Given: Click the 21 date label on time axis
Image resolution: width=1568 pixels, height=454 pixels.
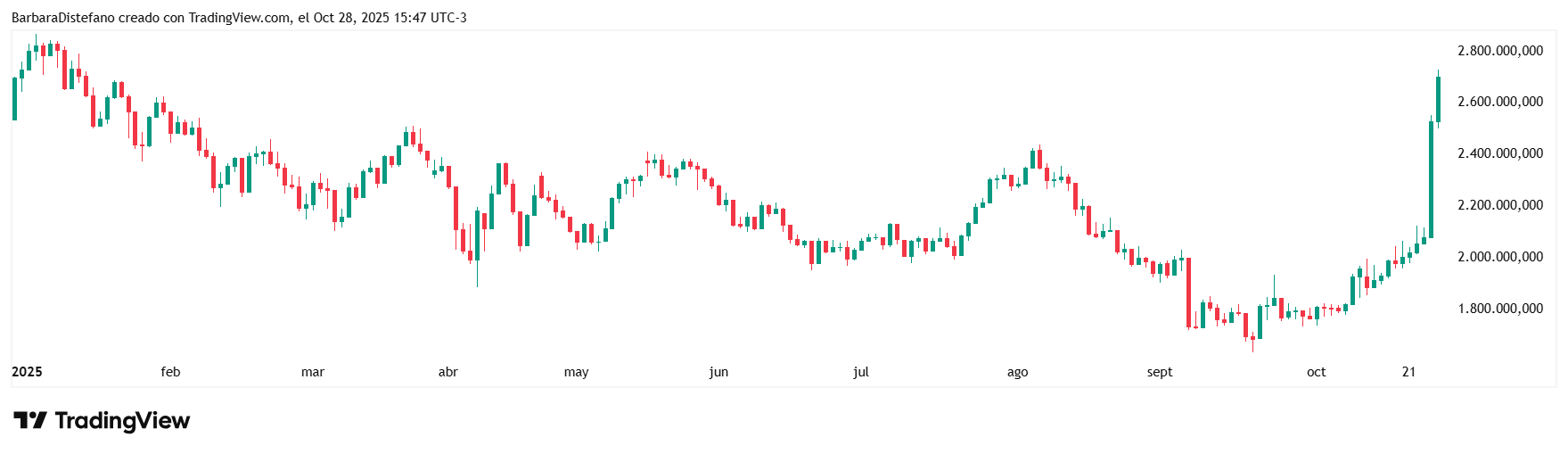Looking at the screenshot, I should point(1408,372).
